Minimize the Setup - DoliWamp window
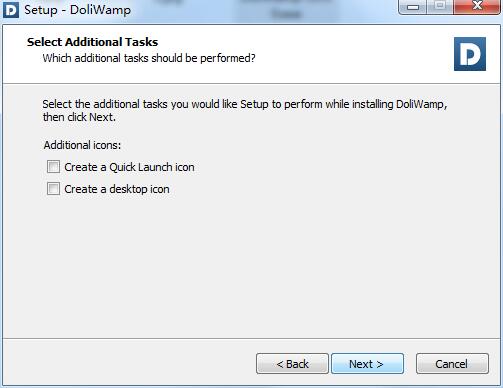 point(413,6)
